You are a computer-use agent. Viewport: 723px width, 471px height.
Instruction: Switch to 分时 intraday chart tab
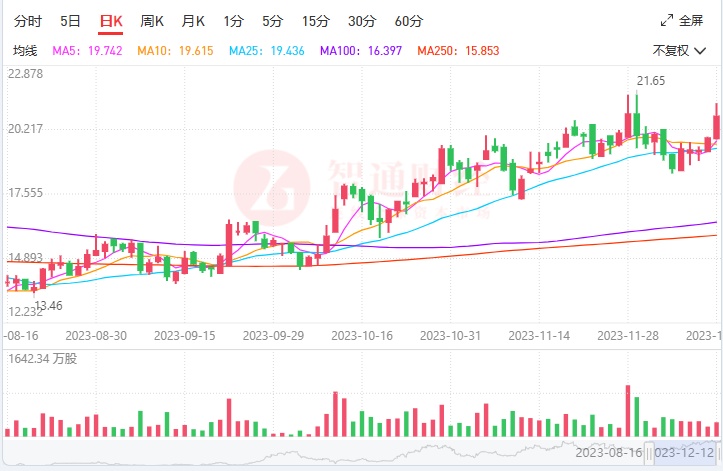coord(29,20)
